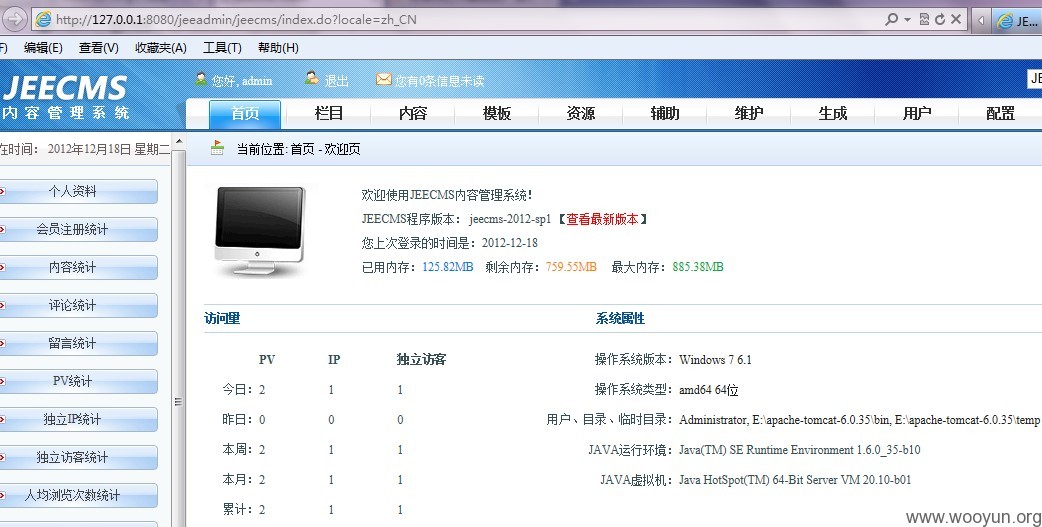Open 独立IP统计 in the sidebar
Viewport: 1042px width, 527px height.
coord(78,419)
